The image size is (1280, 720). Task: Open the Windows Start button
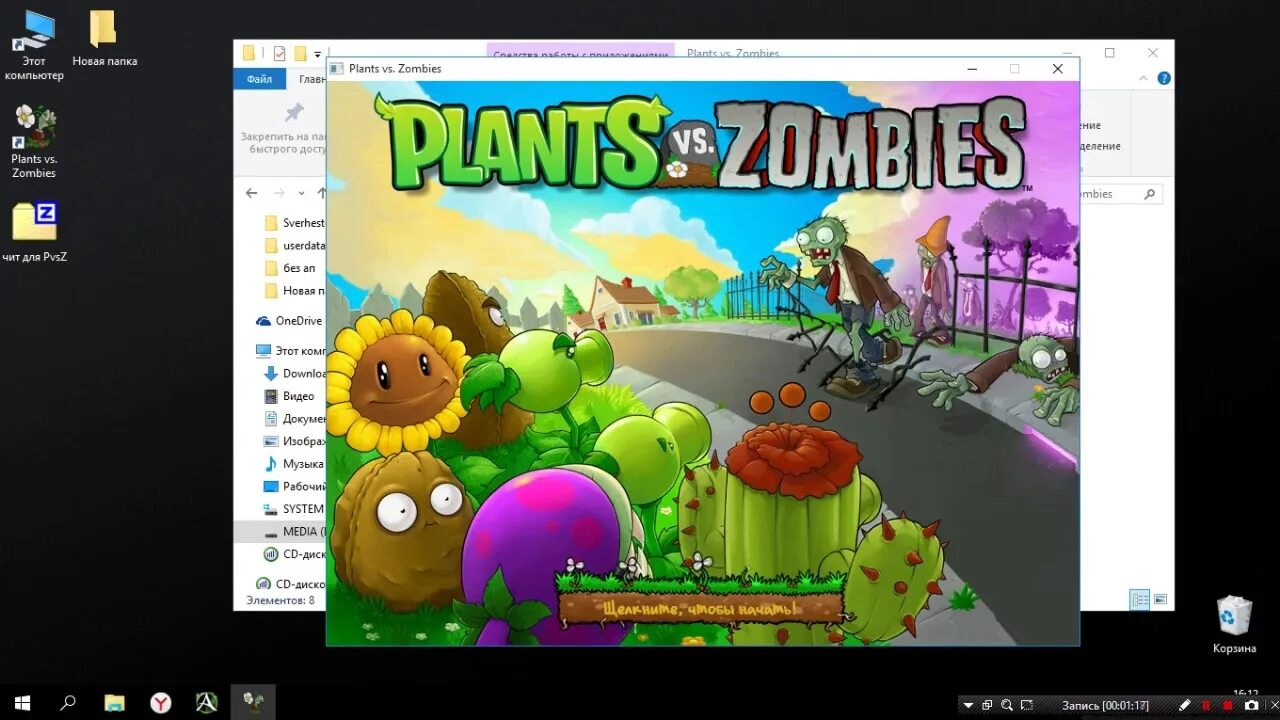22,702
